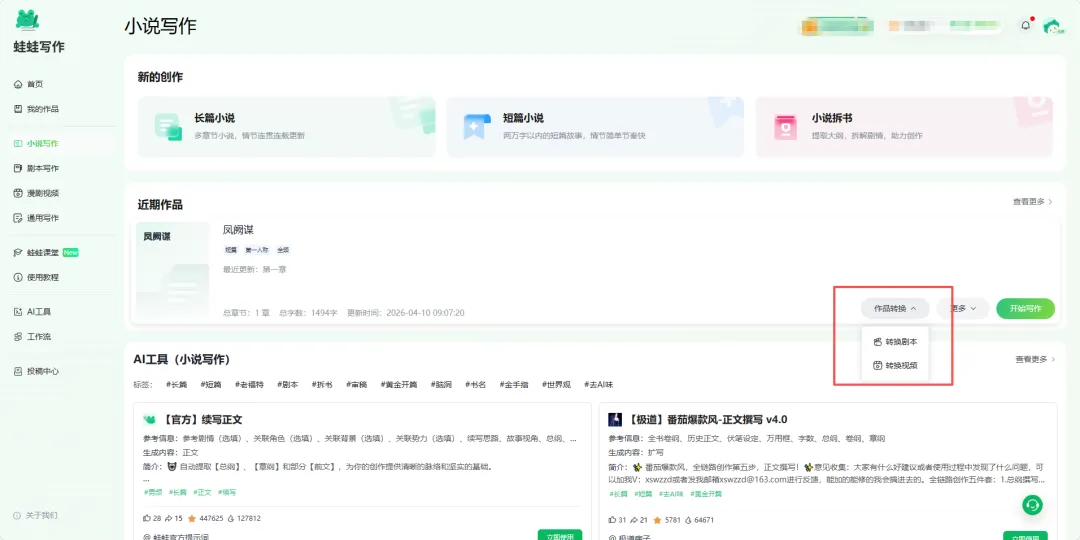Image resolution: width=1080 pixels, height=540 pixels.
Task: Filter by the #金手指 tag
Action: pos(514,384)
